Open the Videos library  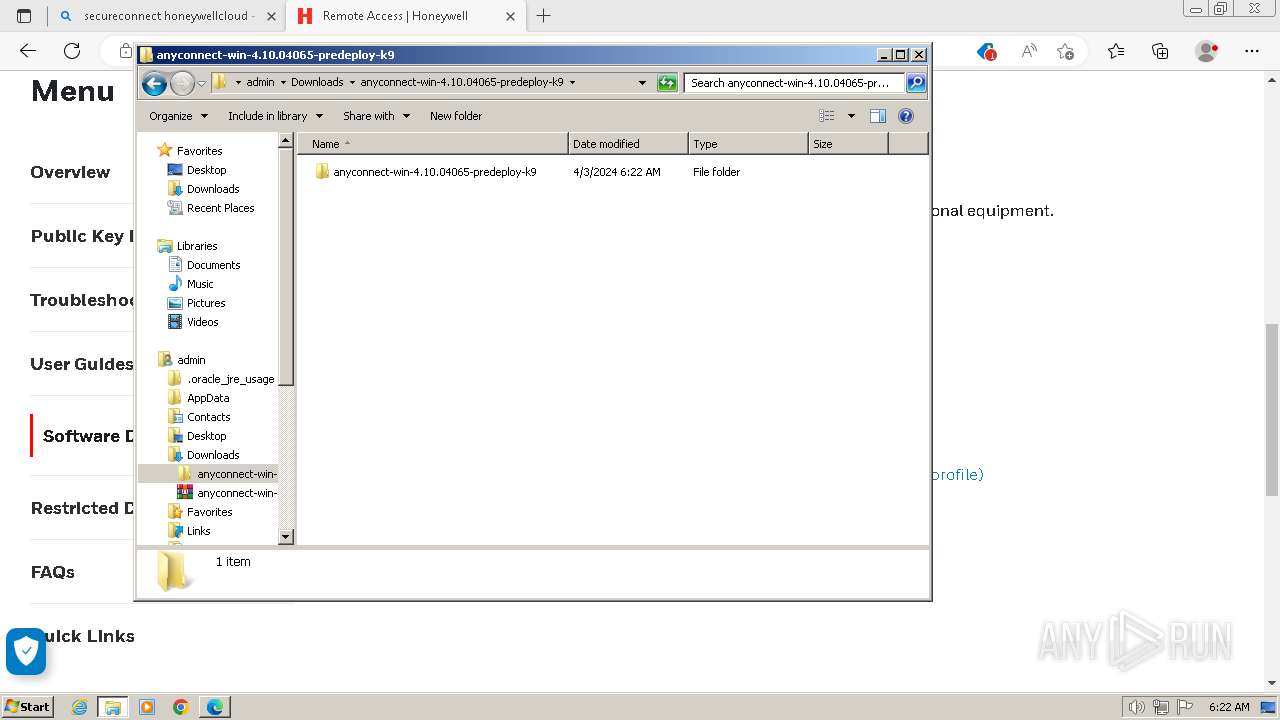pyautogui.click(x=203, y=322)
